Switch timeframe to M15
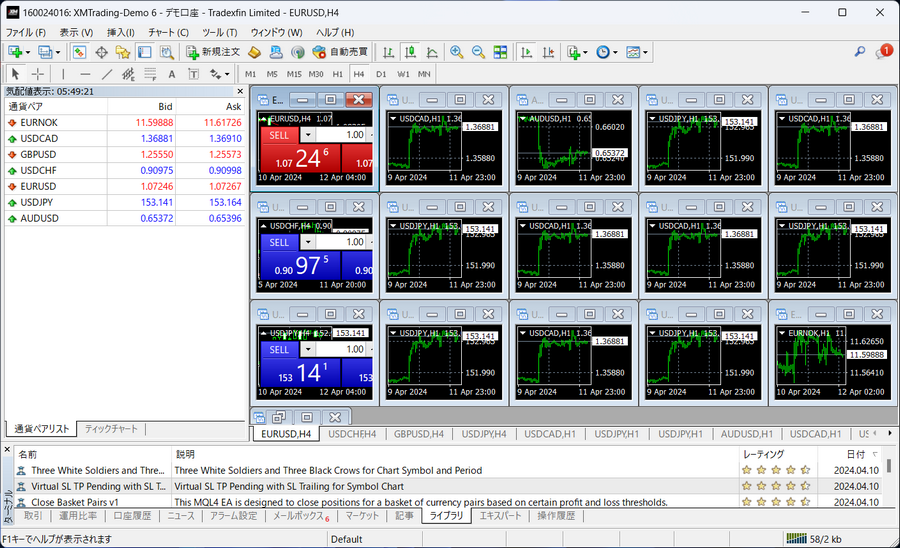The width and height of the screenshot is (900, 548). tap(294, 74)
